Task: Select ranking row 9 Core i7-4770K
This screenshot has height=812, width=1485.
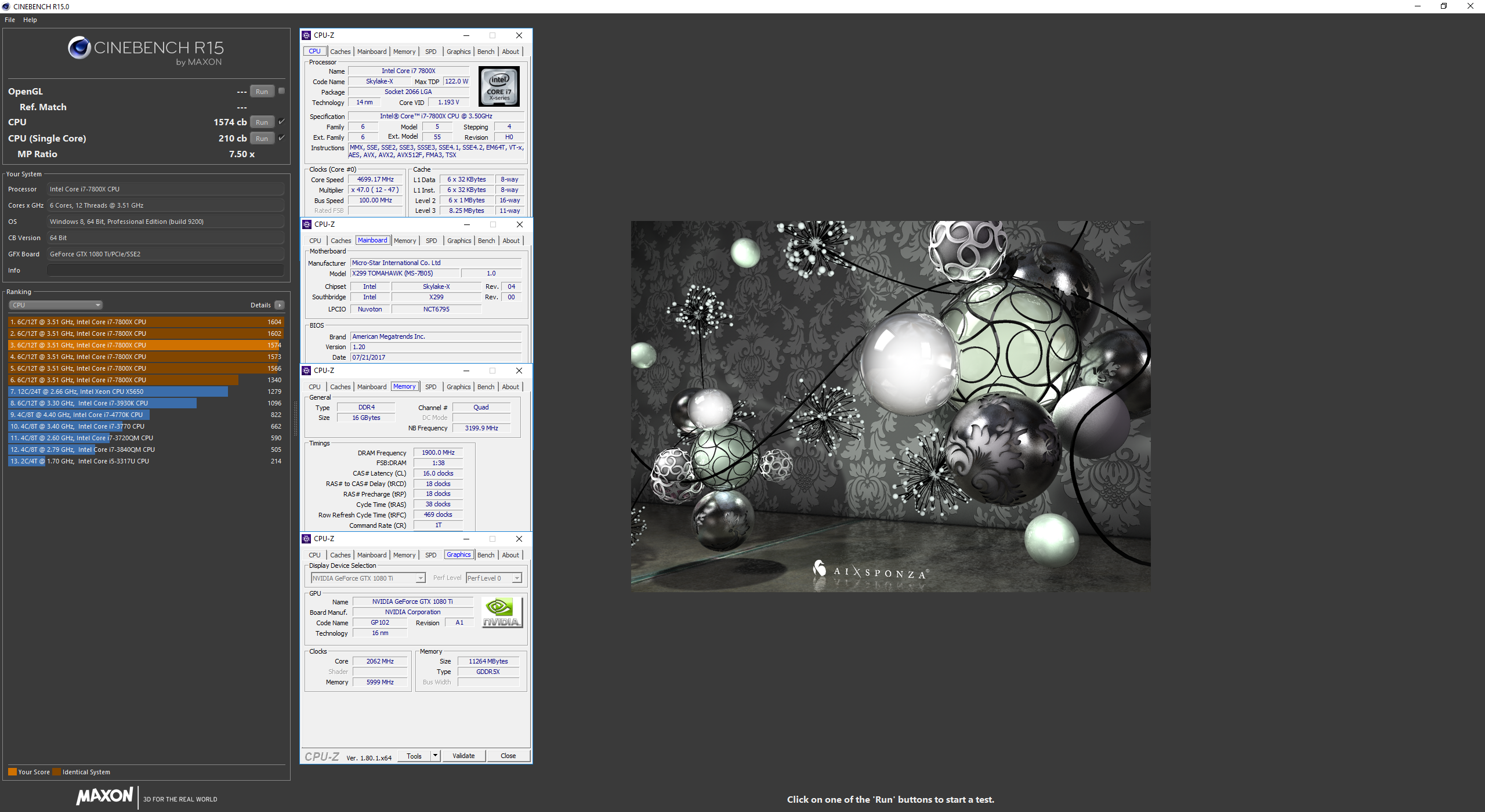Action: pos(146,415)
